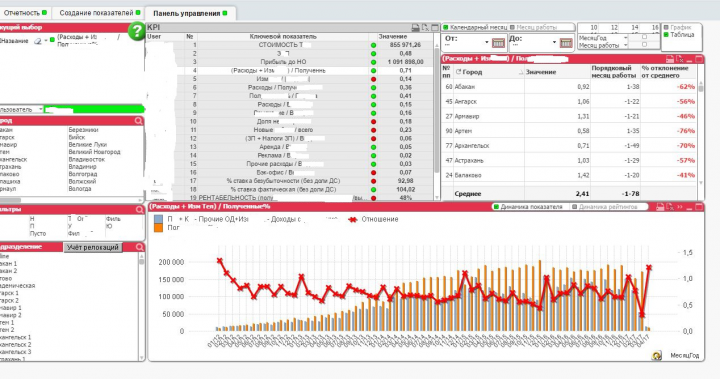Search in the Фильтры list box
Screen dimensions: 720x379
[140, 209]
